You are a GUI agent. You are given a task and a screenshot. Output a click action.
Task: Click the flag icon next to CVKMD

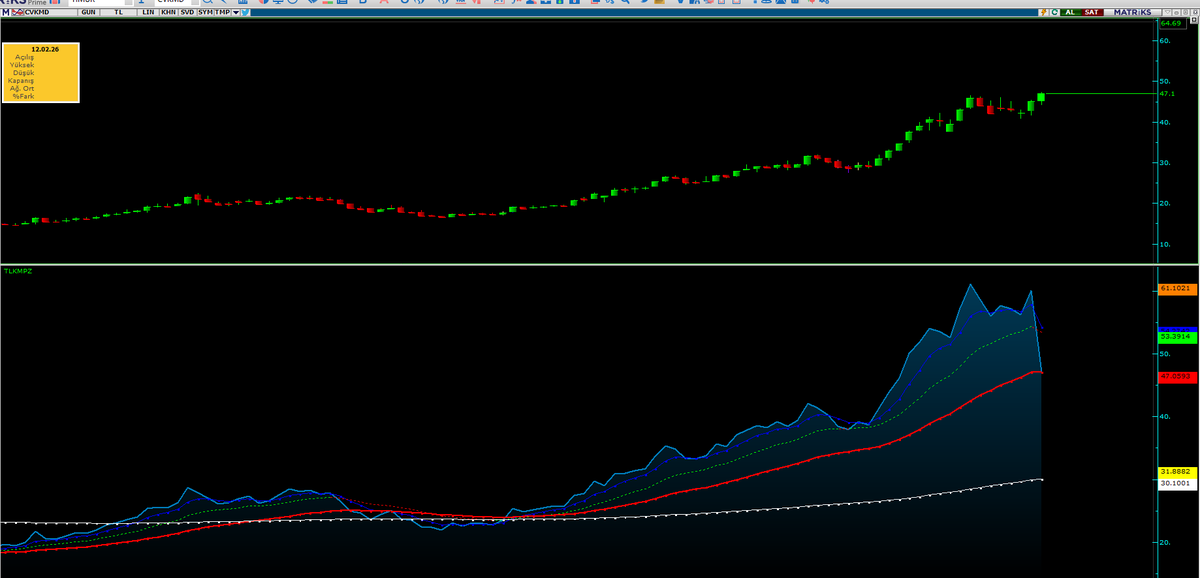(x=17, y=12)
